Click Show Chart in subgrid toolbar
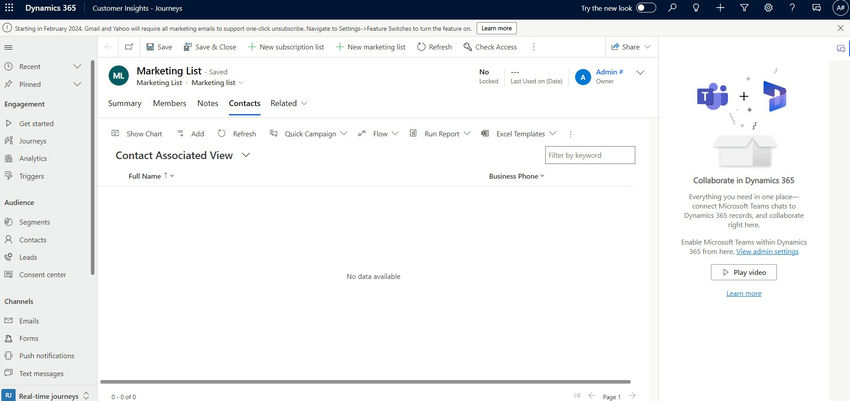Image resolution: width=850 pixels, height=401 pixels. (x=137, y=134)
